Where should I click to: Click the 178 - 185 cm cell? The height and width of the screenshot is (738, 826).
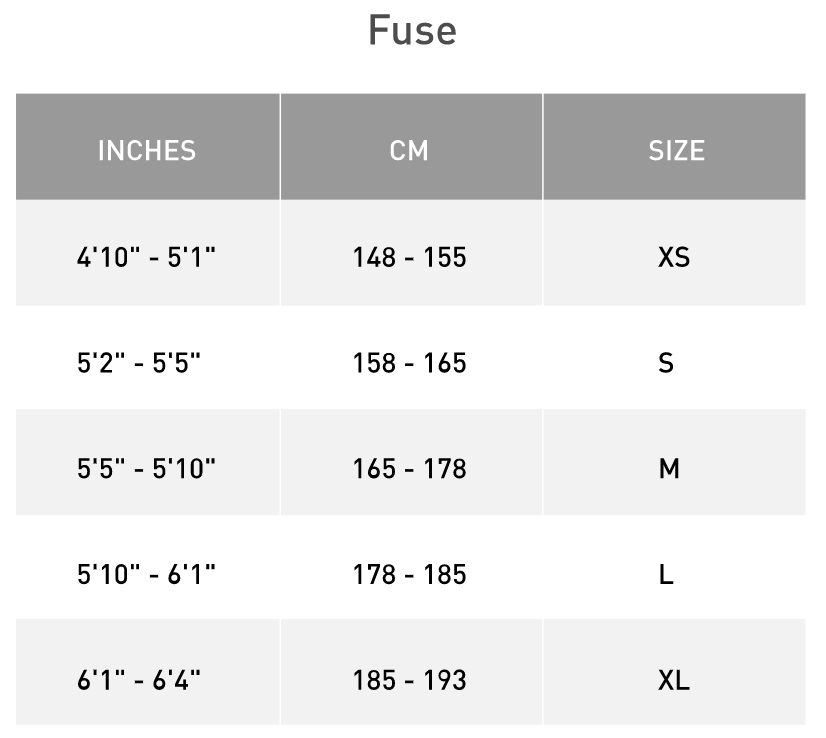point(409,574)
